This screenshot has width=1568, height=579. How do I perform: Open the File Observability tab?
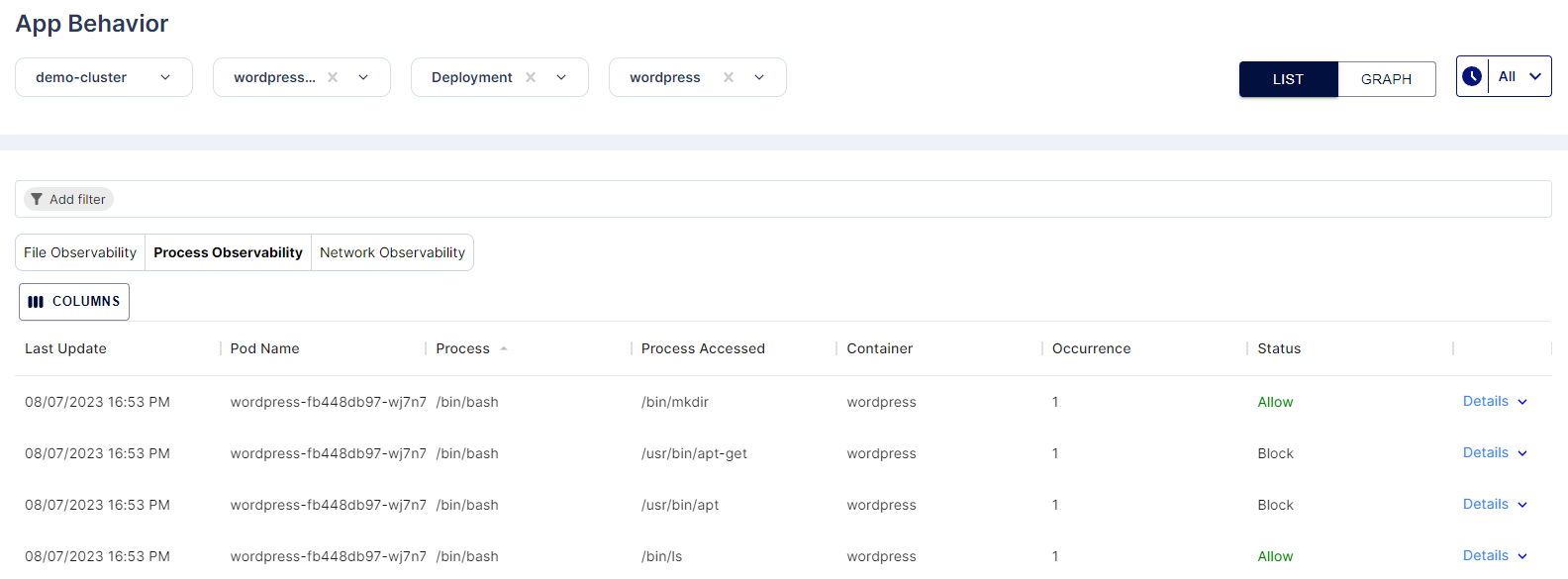[x=80, y=252]
